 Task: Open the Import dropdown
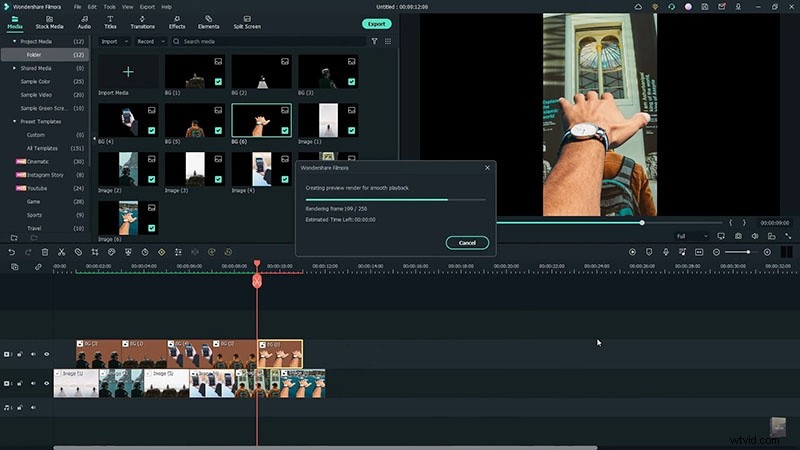pos(114,41)
